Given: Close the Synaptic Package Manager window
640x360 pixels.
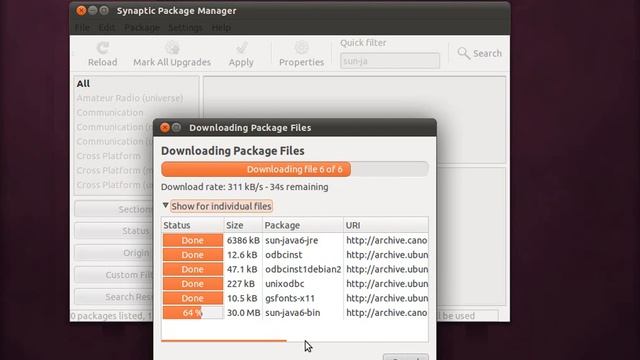Looking at the screenshot, I should coord(81,11).
